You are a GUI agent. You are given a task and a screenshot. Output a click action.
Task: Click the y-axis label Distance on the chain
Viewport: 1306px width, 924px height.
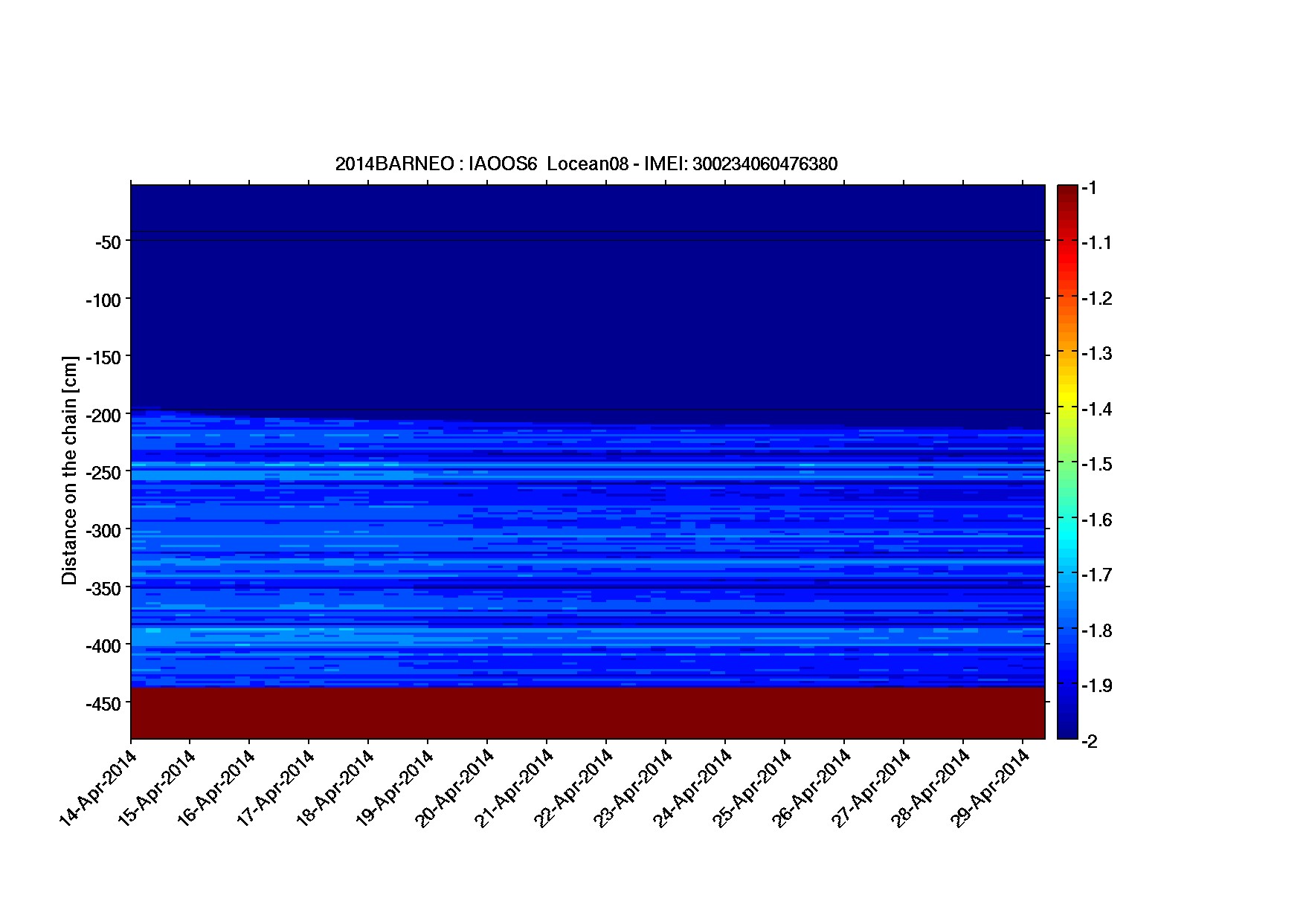69,471
